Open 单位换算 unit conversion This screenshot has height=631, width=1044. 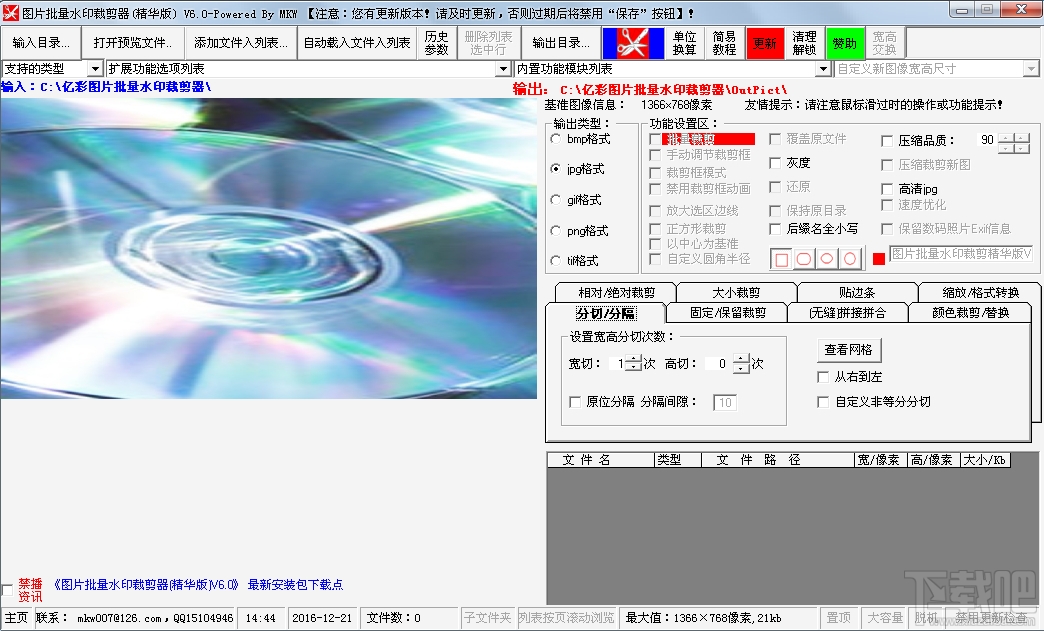(684, 43)
